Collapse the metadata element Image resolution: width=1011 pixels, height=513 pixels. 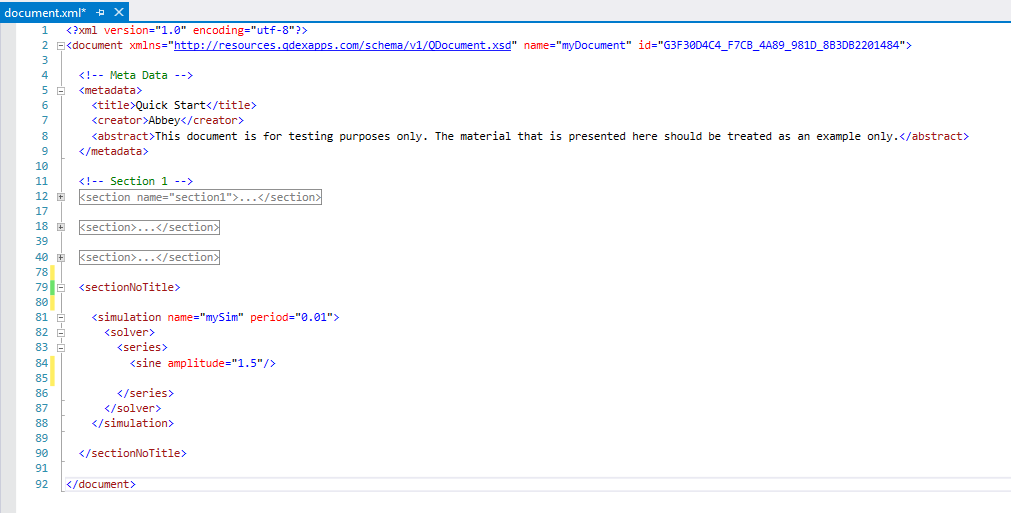click(61, 91)
